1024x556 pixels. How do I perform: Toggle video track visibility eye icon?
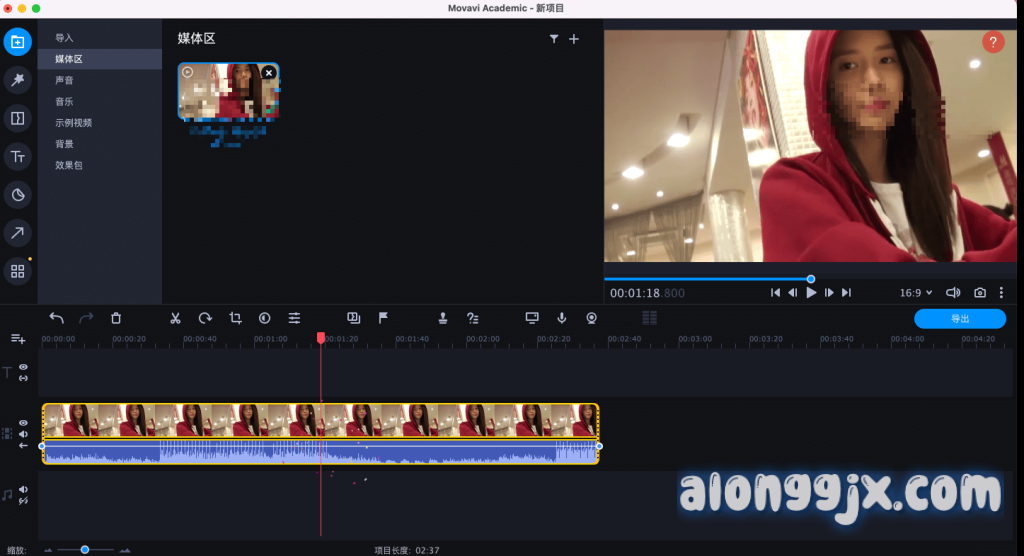[23, 423]
